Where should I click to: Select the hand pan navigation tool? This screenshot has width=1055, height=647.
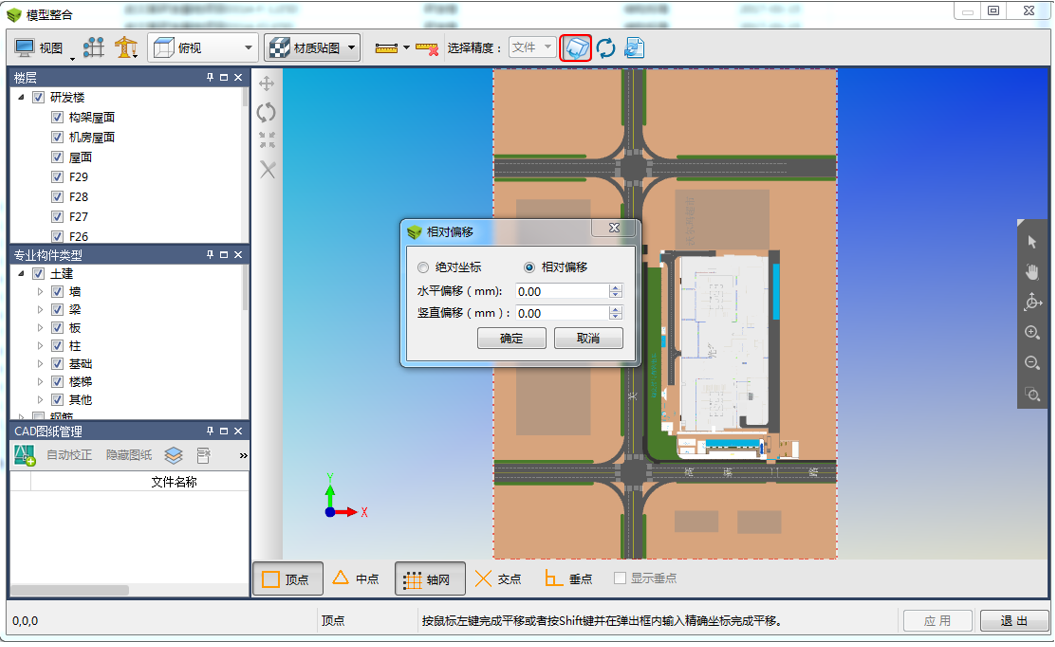1032,272
